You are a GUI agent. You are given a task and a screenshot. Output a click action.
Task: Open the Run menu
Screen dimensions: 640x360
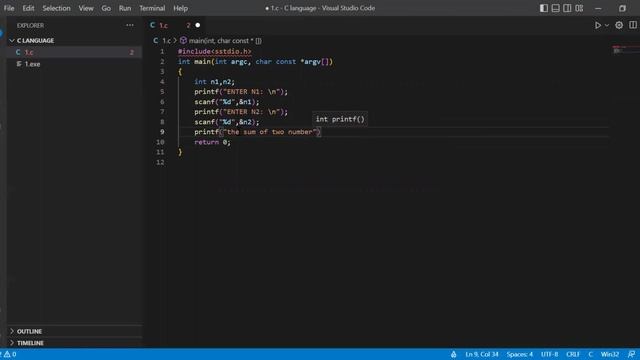(125, 8)
